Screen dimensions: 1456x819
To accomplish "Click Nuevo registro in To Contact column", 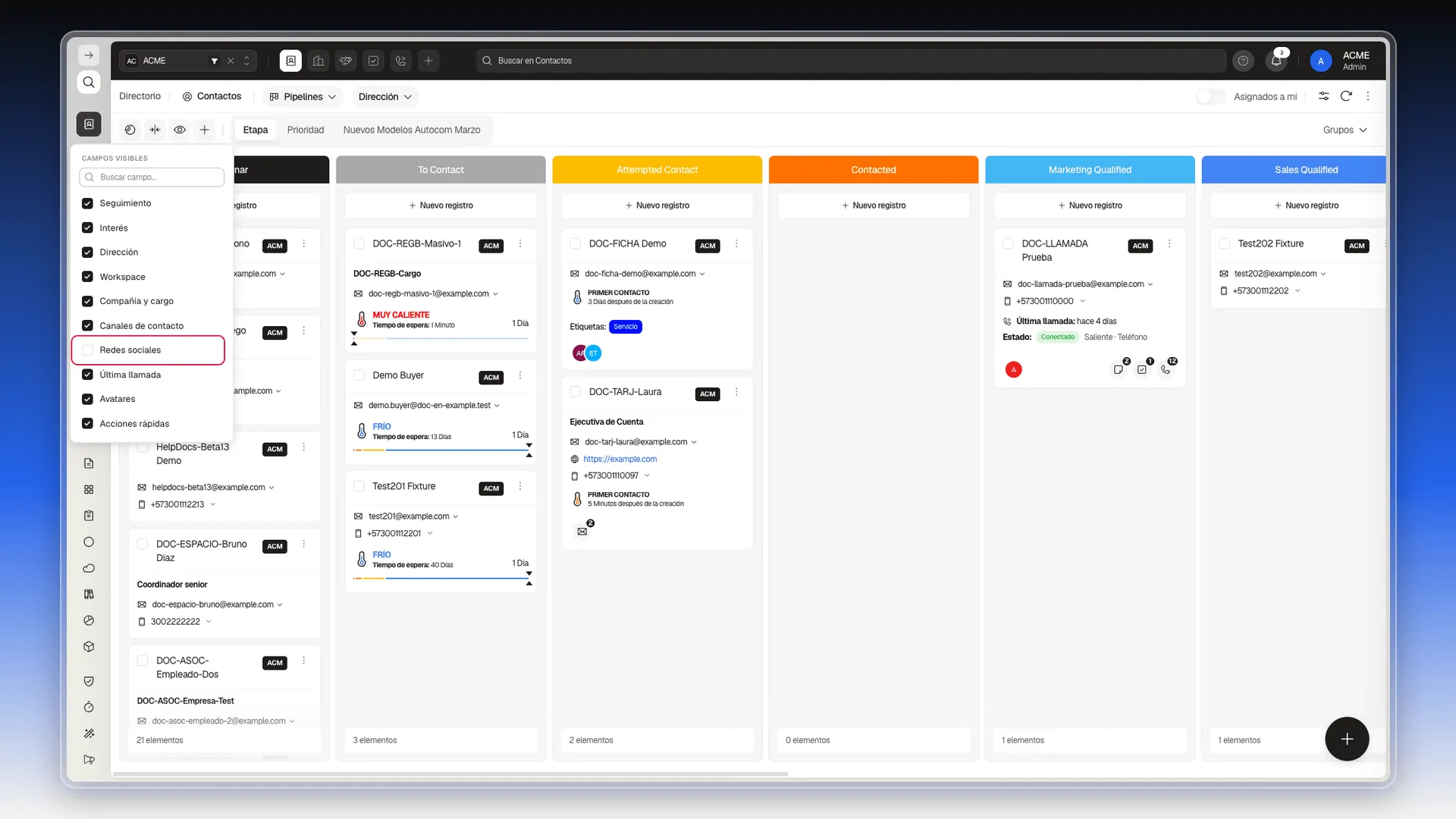I will (441, 206).
